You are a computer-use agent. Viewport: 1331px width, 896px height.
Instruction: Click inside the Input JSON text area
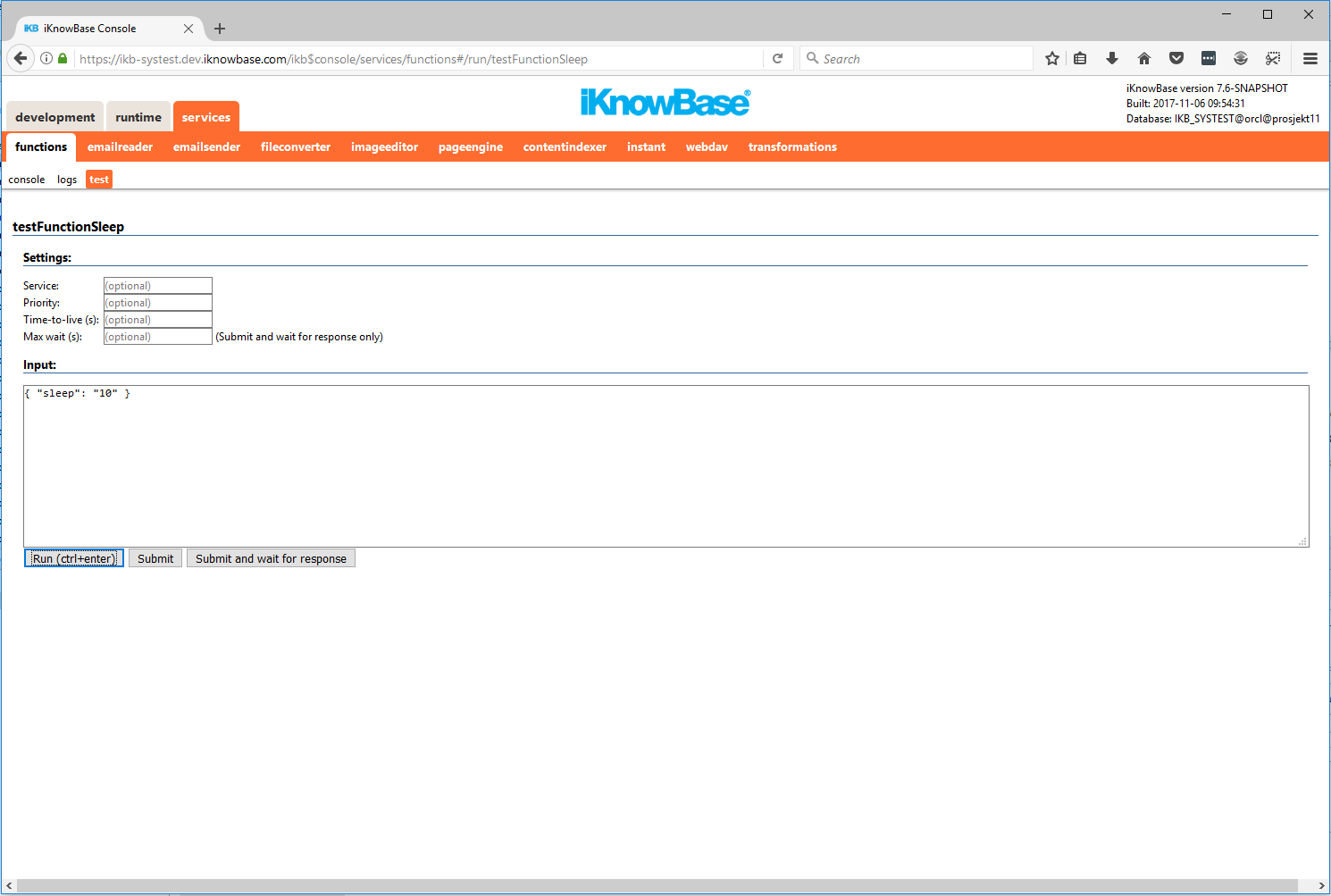666,466
